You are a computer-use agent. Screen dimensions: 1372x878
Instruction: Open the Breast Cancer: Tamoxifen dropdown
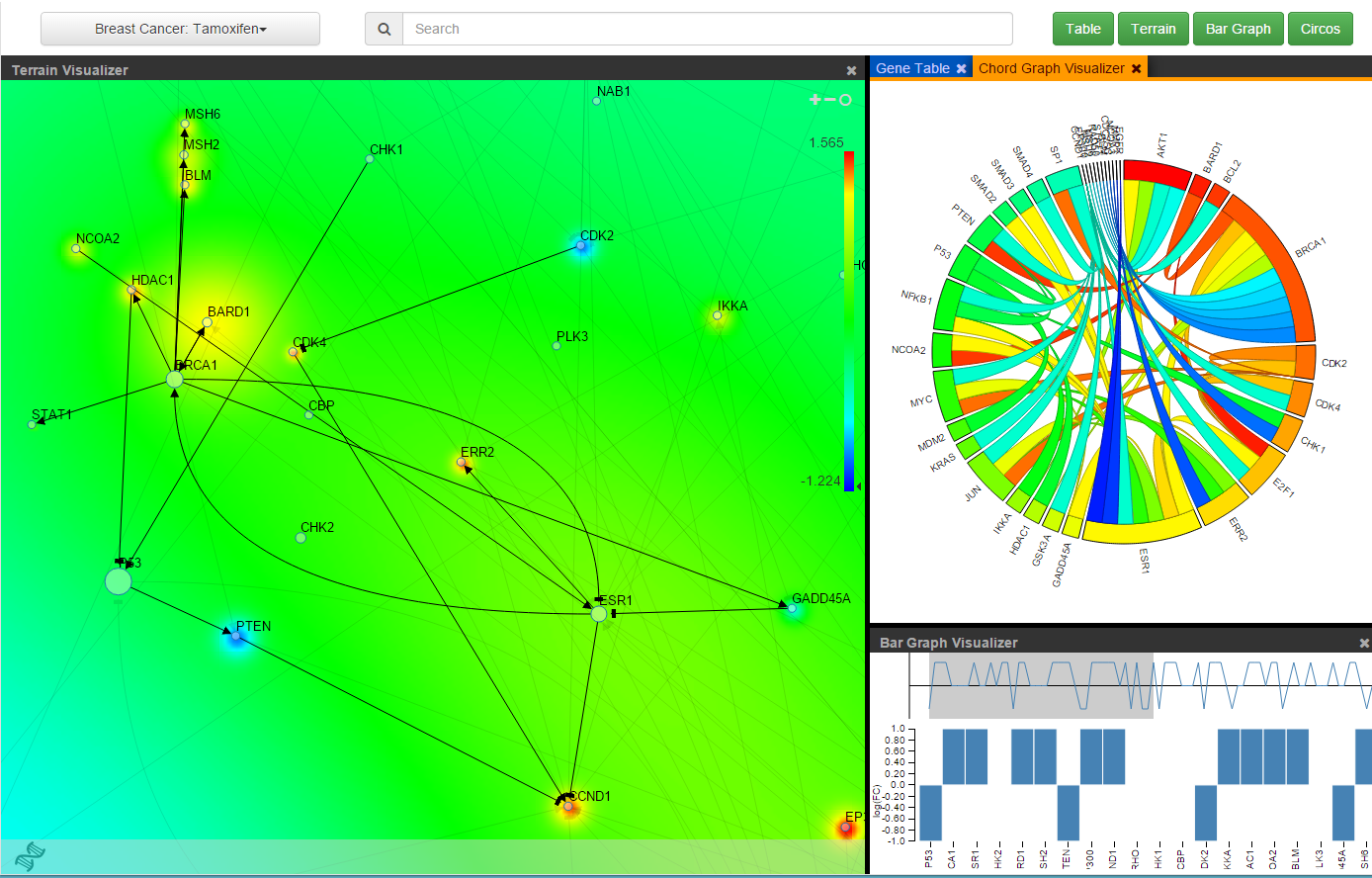(180, 29)
